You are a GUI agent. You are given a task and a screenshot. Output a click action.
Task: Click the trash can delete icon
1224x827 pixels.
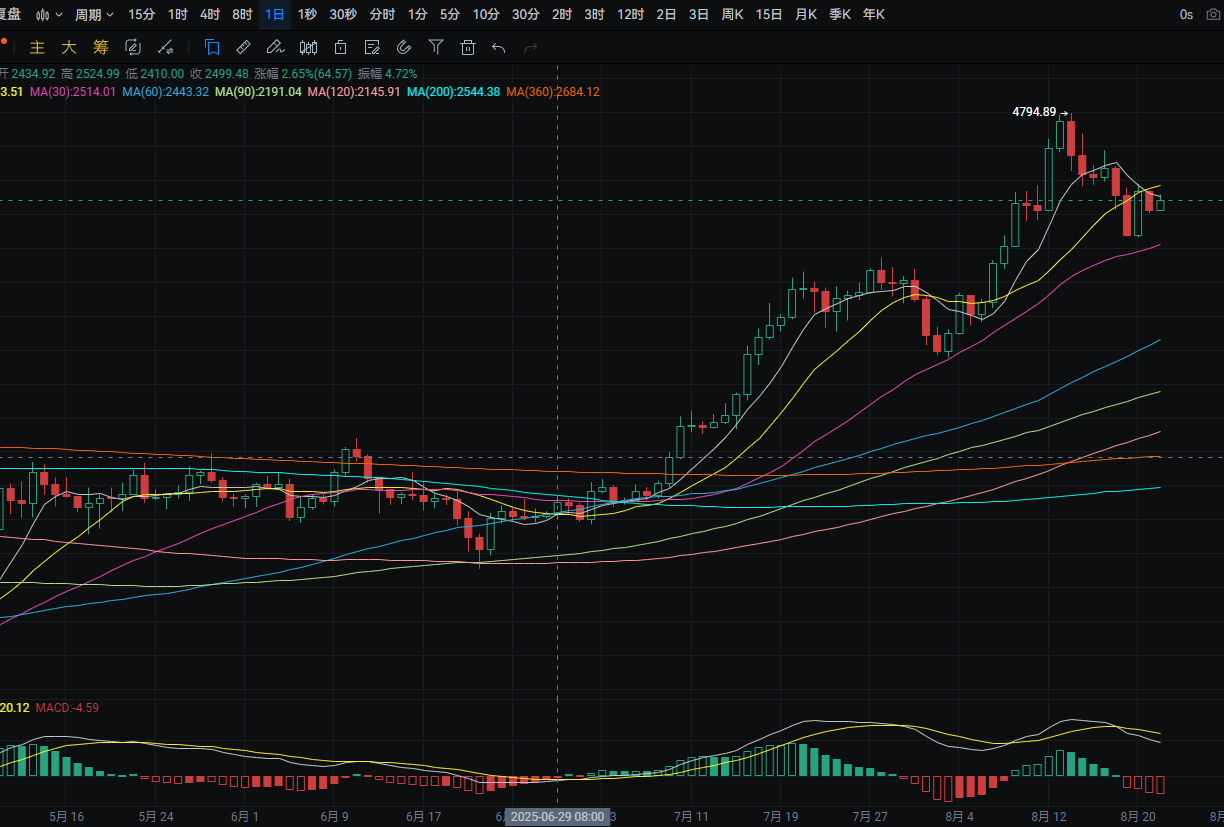[x=467, y=47]
